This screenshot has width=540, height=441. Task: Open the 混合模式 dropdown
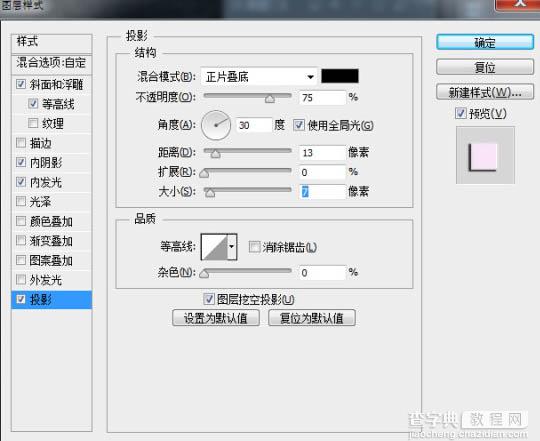(259, 76)
